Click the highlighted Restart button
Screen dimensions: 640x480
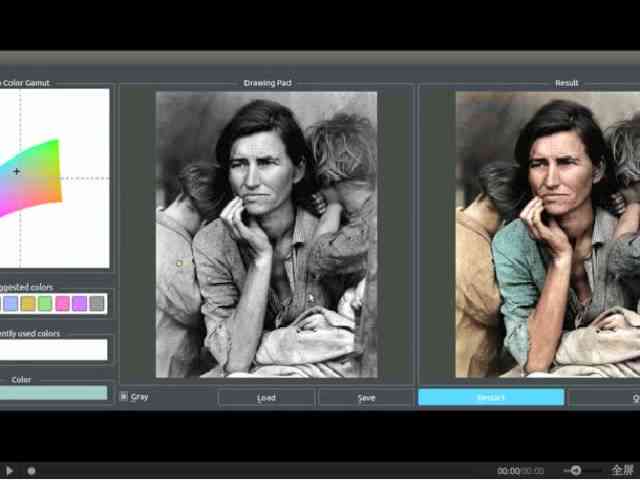pyautogui.click(x=491, y=397)
